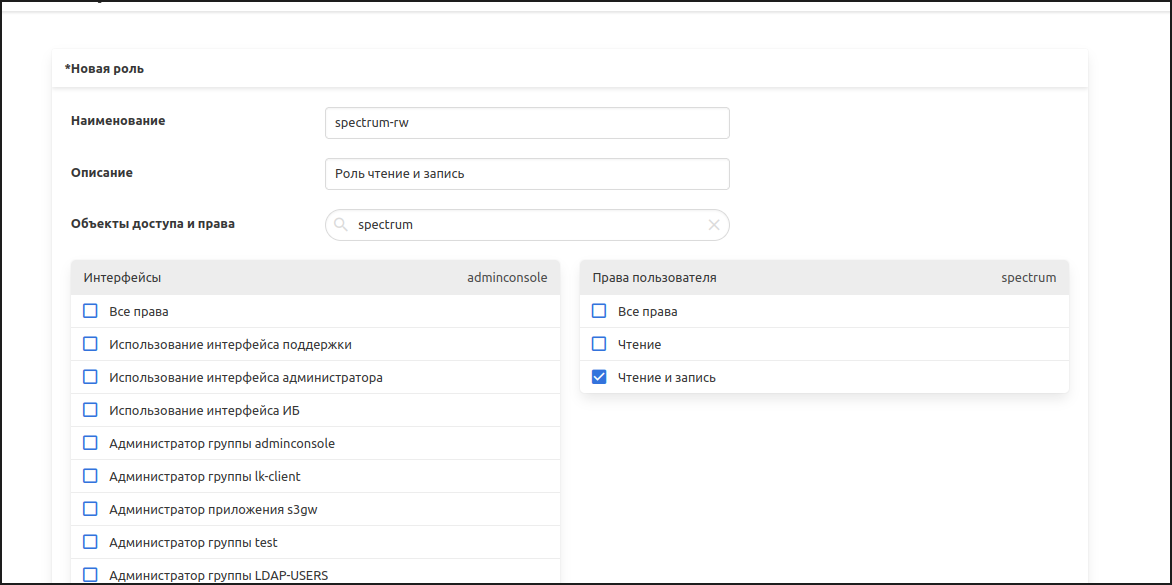Enable 'Все права' in Интерфейсы panel

(x=90, y=311)
